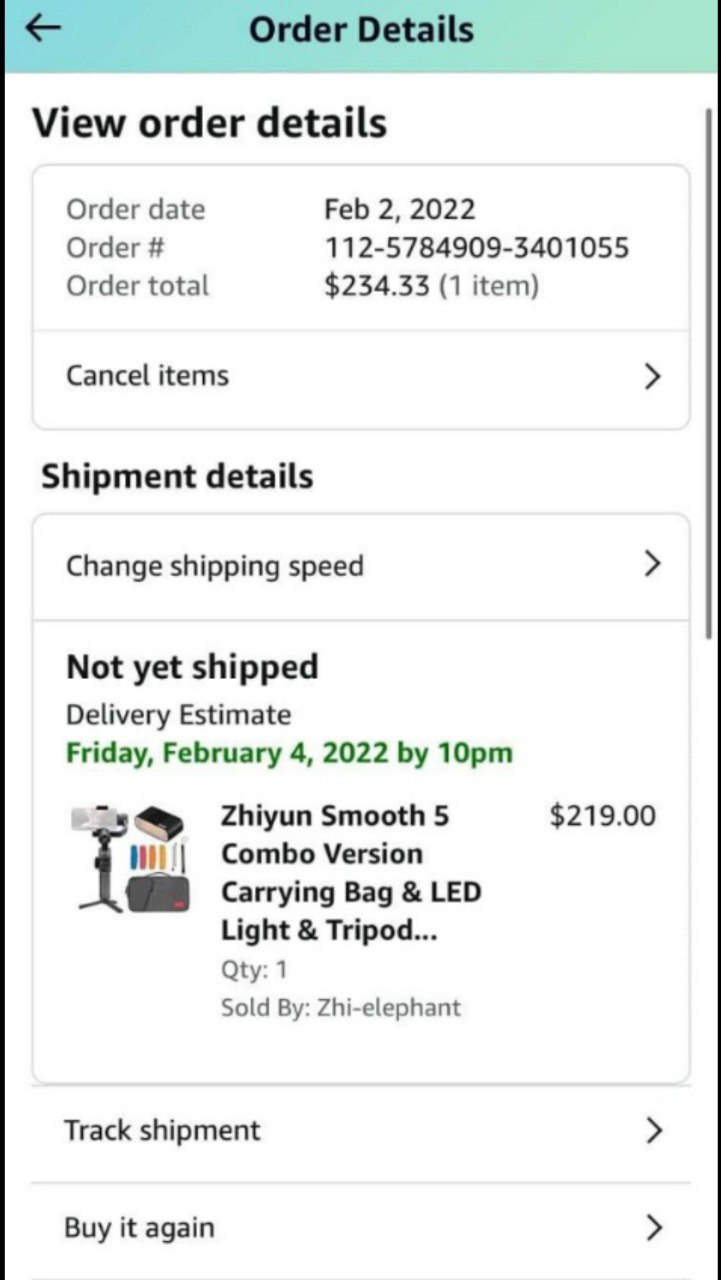Click the Not yet shipped status text
This screenshot has width=721, height=1280.
[x=192, y=667]
